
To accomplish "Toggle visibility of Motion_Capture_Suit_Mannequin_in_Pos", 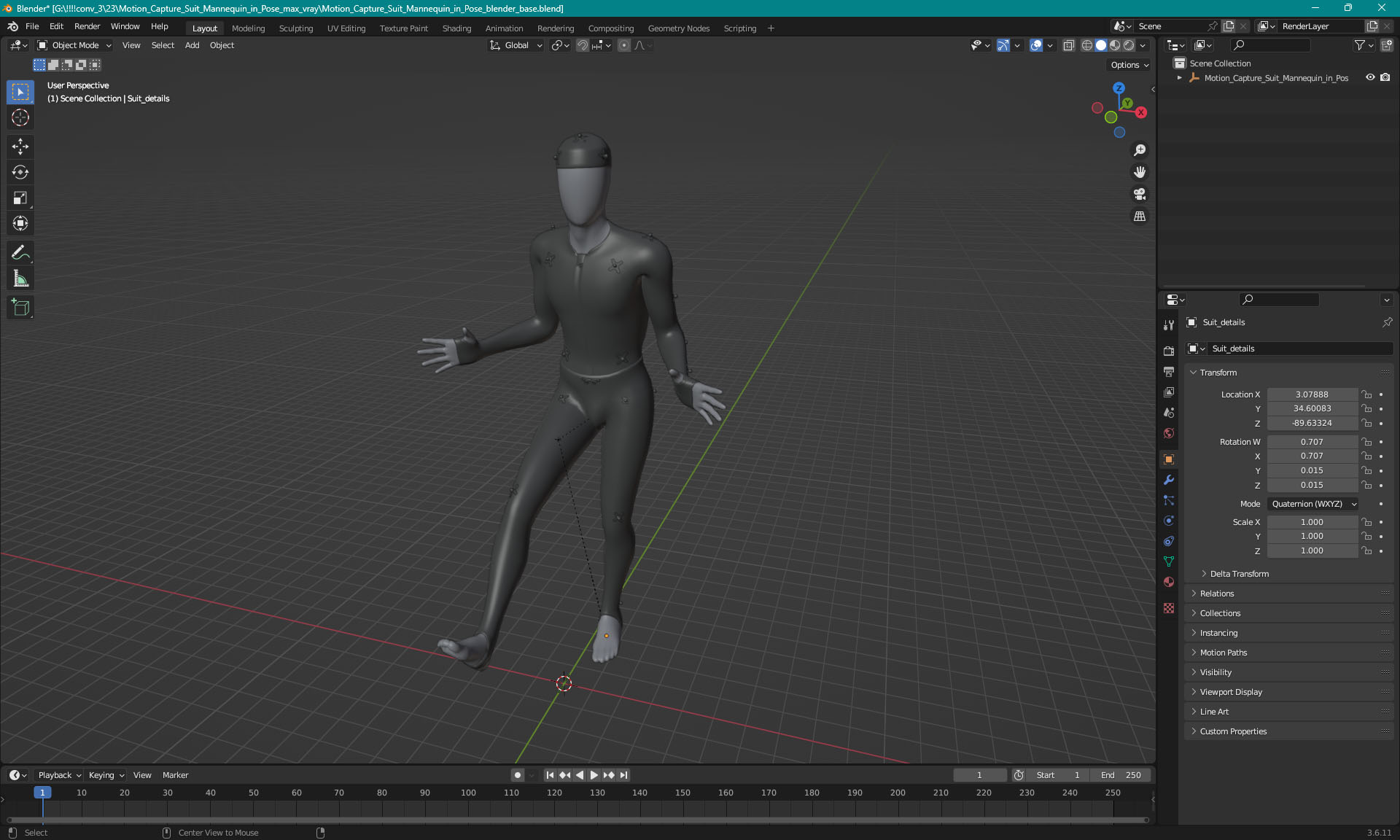I will click(1369, 77).
